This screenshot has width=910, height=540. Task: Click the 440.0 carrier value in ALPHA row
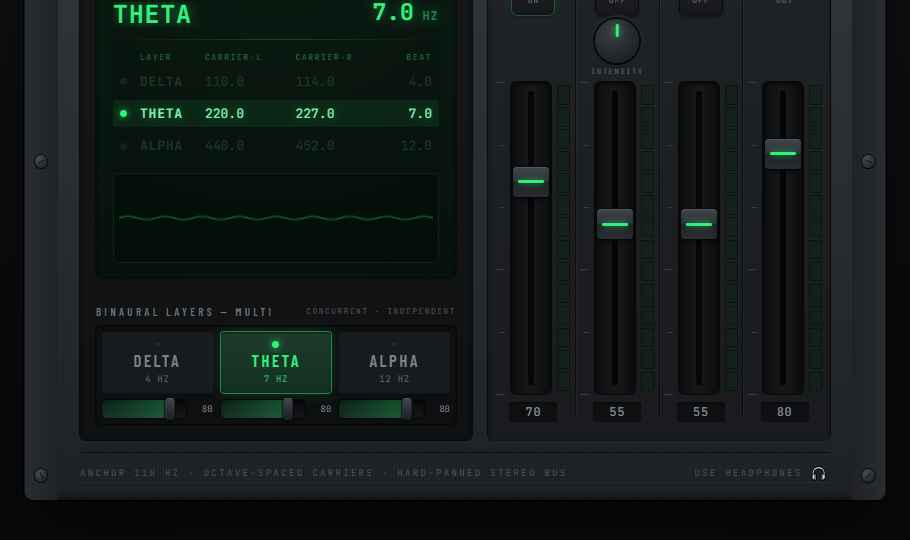pos(225,146)
